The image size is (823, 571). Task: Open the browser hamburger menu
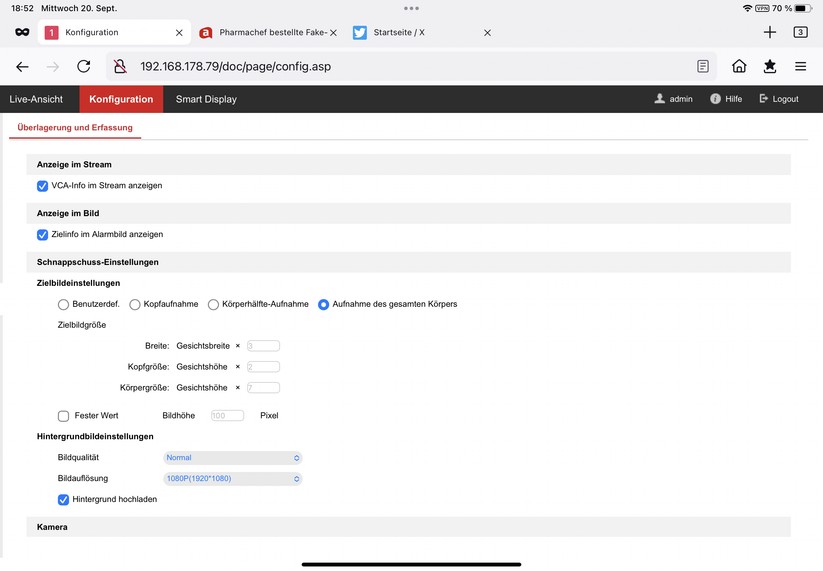point(801,66)
